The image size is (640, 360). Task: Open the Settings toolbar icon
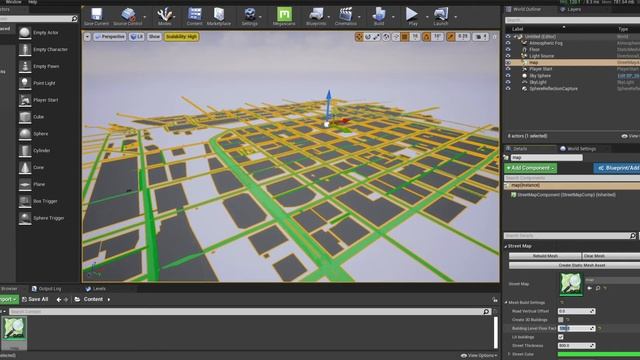coord(249,14)
